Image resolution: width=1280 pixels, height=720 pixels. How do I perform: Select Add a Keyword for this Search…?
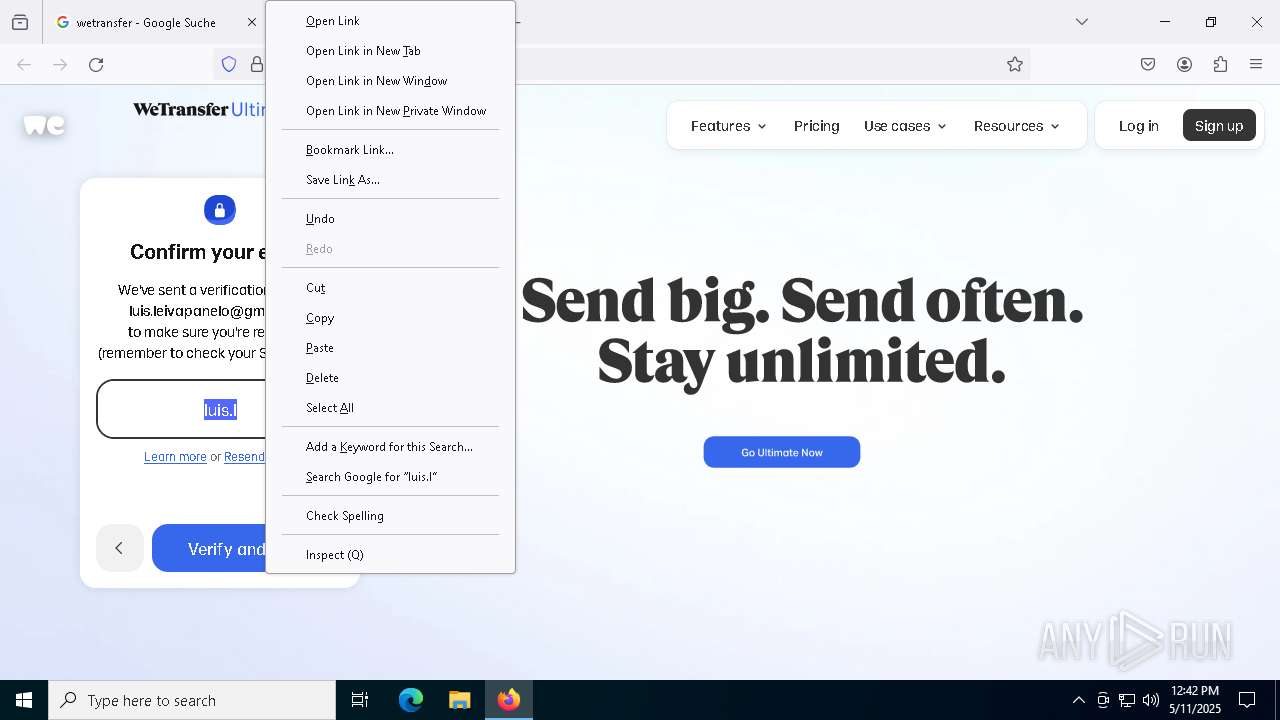[390, 447]
